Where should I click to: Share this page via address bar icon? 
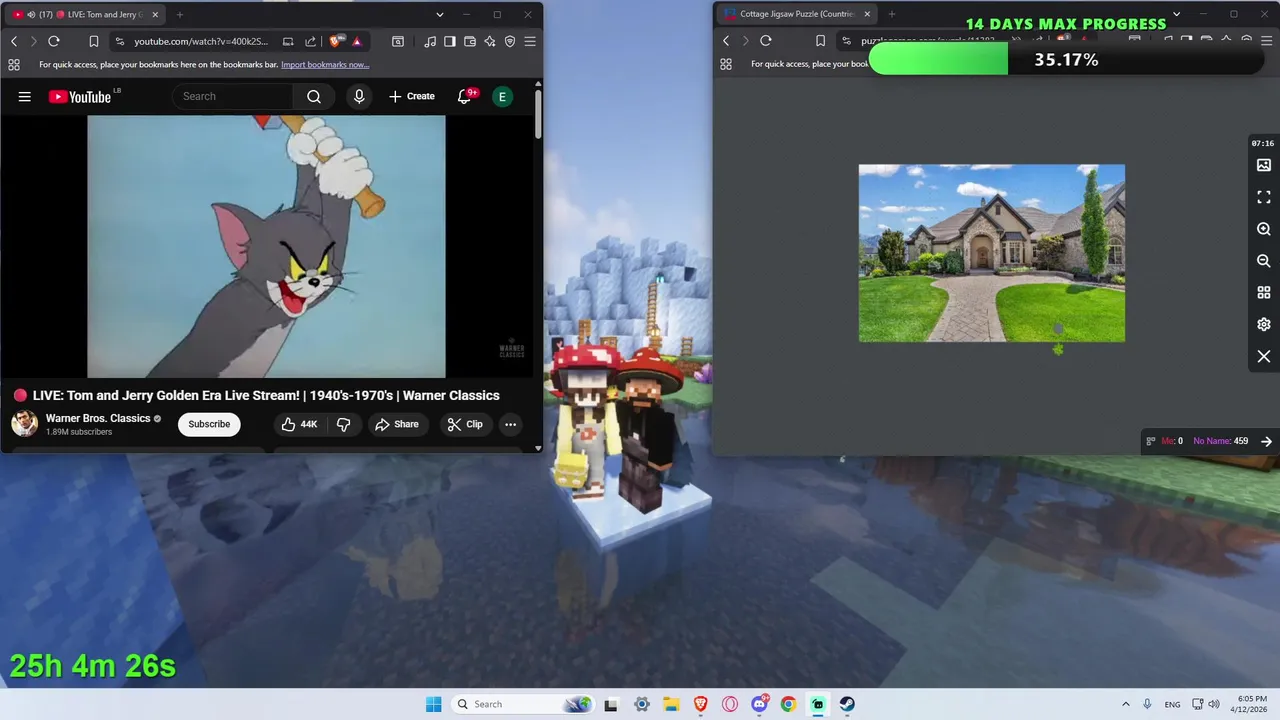coord(310,41)
